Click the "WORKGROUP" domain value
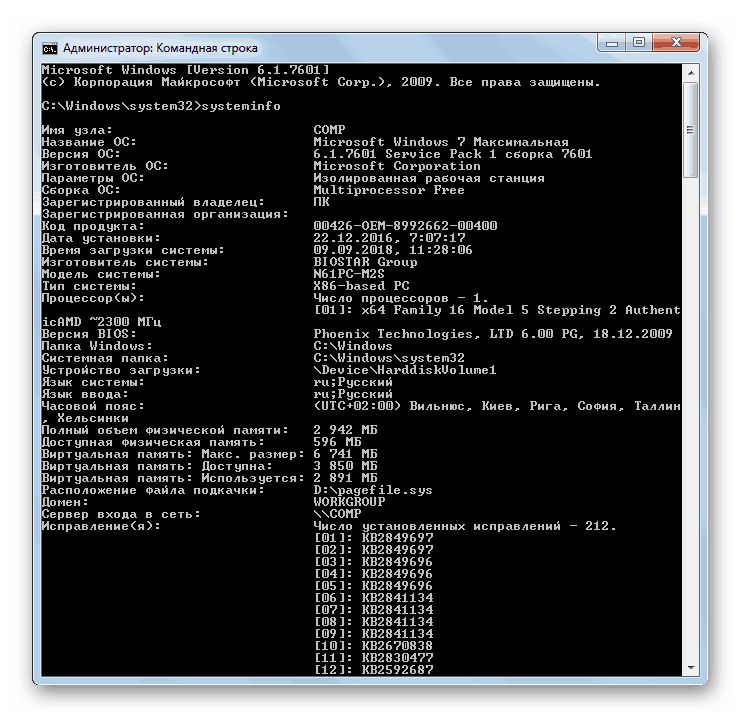 point(349,502)
